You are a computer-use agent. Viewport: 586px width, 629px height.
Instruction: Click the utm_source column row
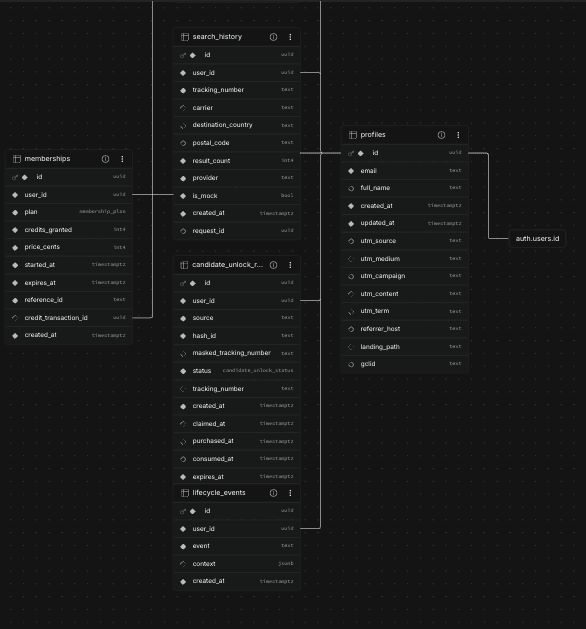point(405,241)
